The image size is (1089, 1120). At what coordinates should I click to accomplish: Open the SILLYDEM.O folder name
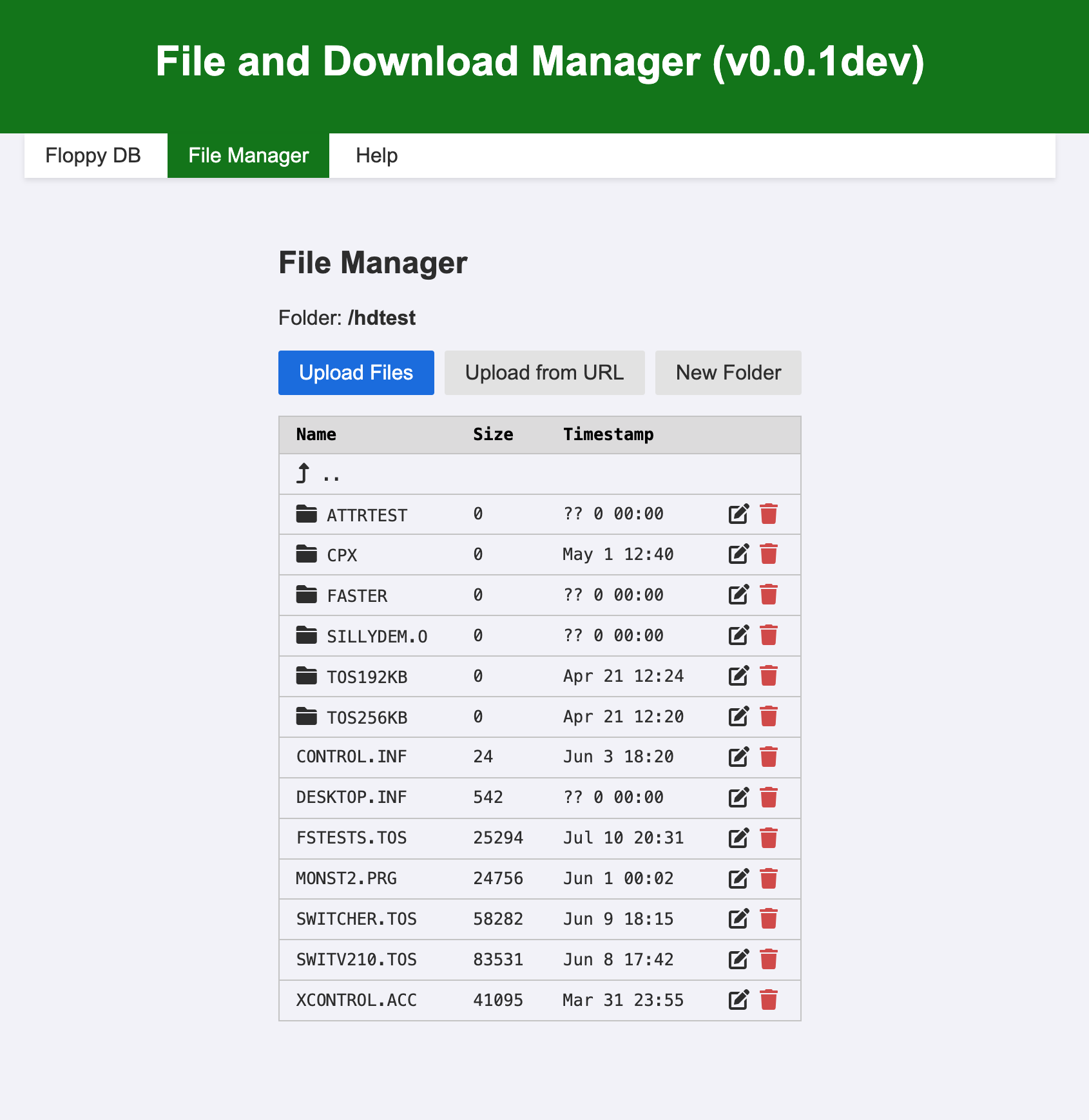click(377, 637)
